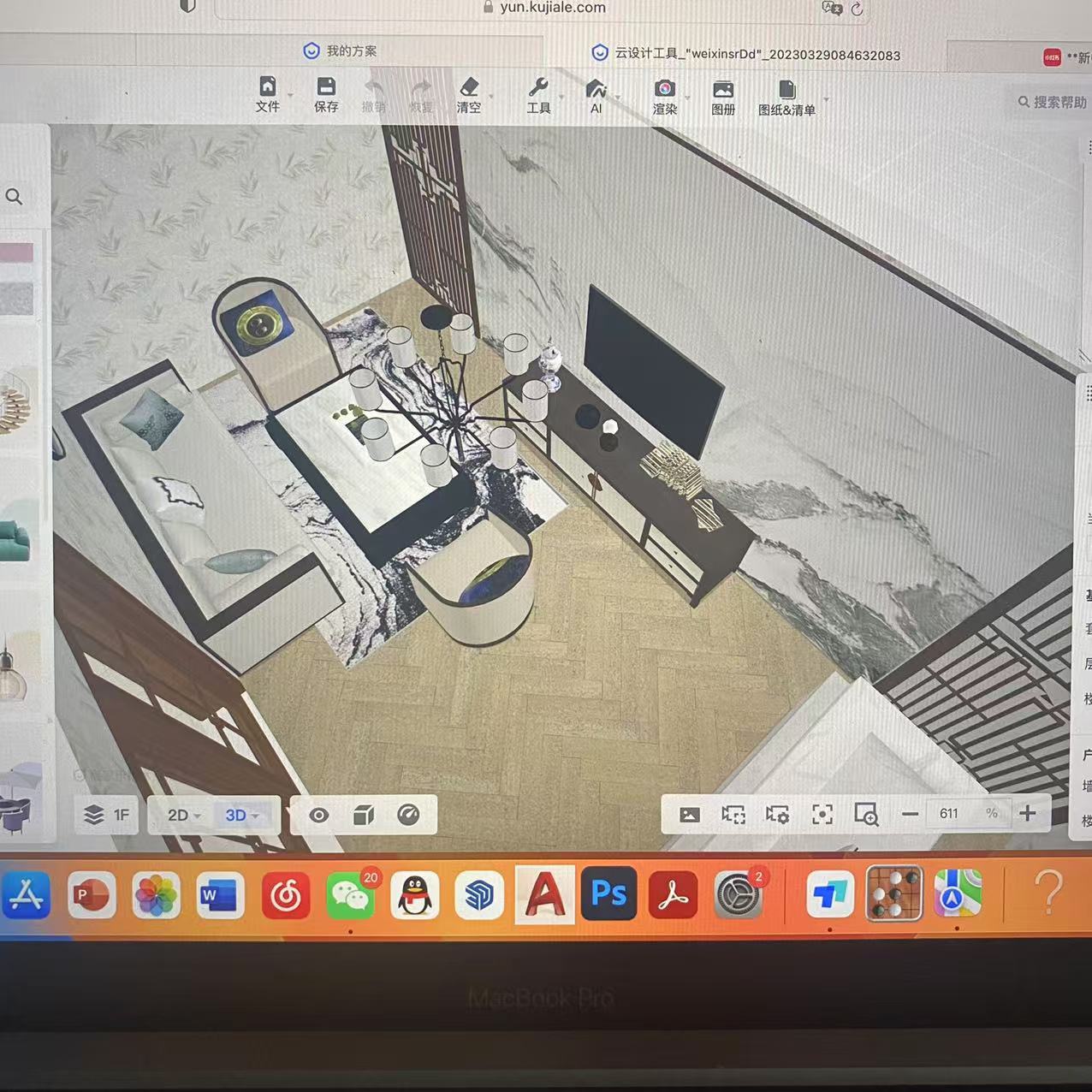Expand the 文件 (File) dropdown menu

tap(268, 94)
